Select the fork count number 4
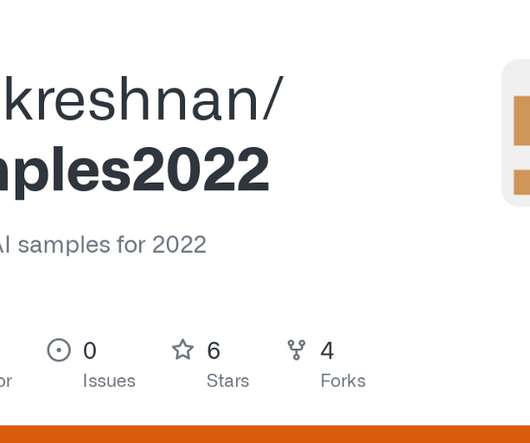The width and height of the screenshot is (530, 443). pos(327,350)
